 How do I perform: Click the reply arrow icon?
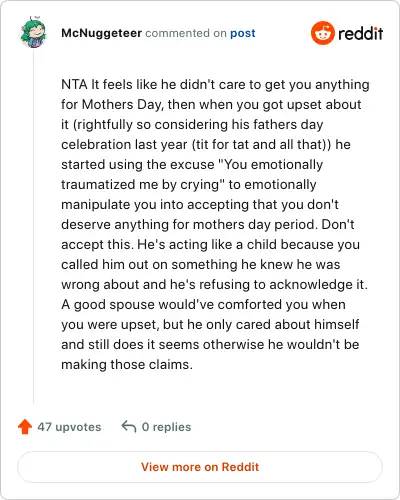point(129,427)
